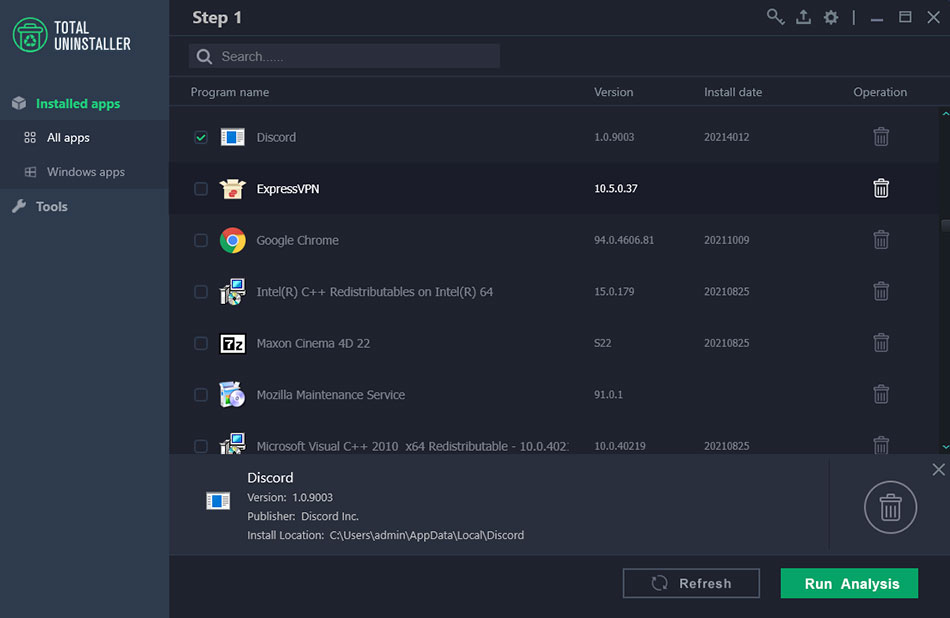The height and width of the screenshot is (618, 950).
Task: Click the Refresh button
Action: pos(691,583)
